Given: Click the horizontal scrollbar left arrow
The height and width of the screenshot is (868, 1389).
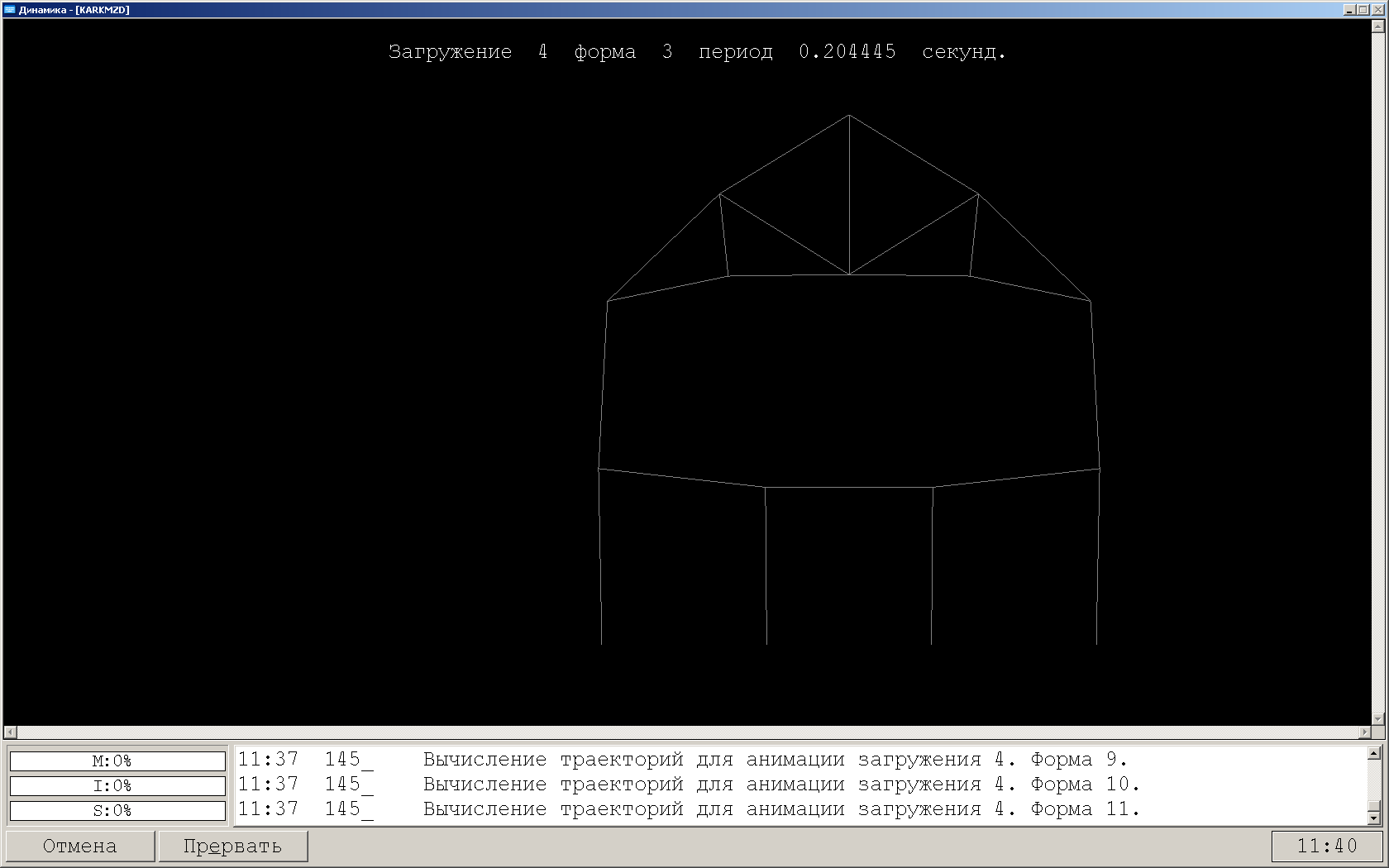Looking at the screenshot, I should pos(10,732).
